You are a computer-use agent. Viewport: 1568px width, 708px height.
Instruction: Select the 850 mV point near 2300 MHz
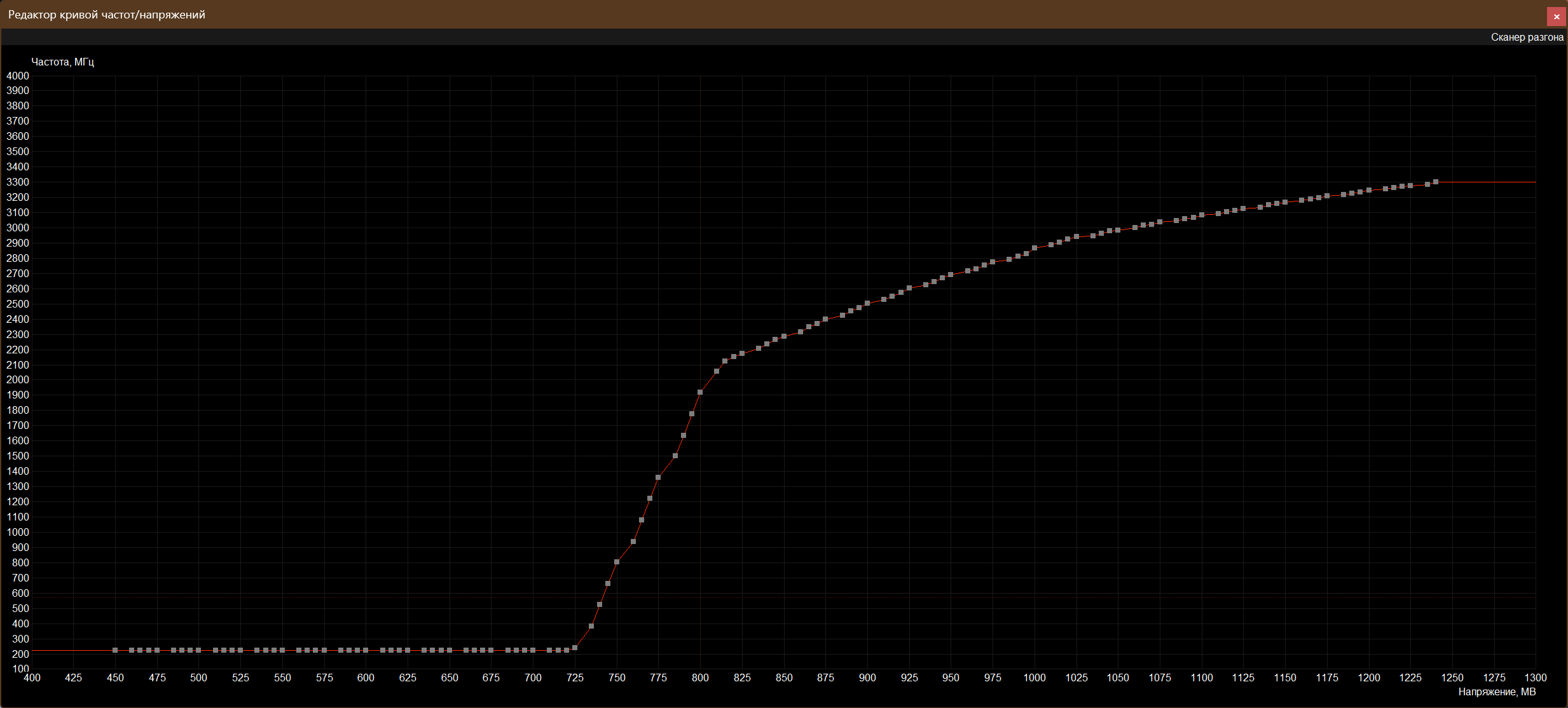click(784, 336)
